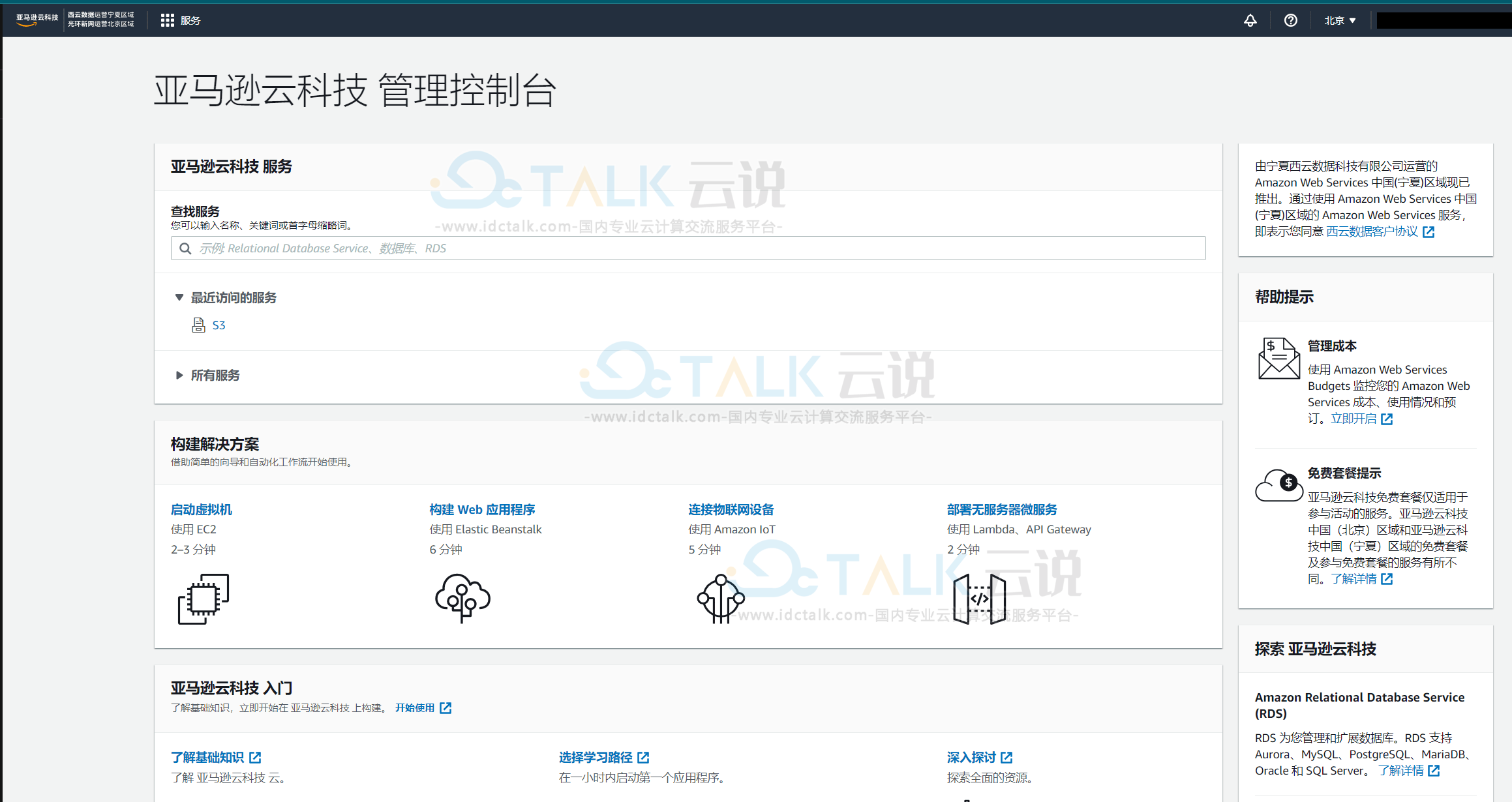Open the 了解基础知识 link
Image resolution: width=1512 pixels, height=802 pixels.
(x=207, y=757)
